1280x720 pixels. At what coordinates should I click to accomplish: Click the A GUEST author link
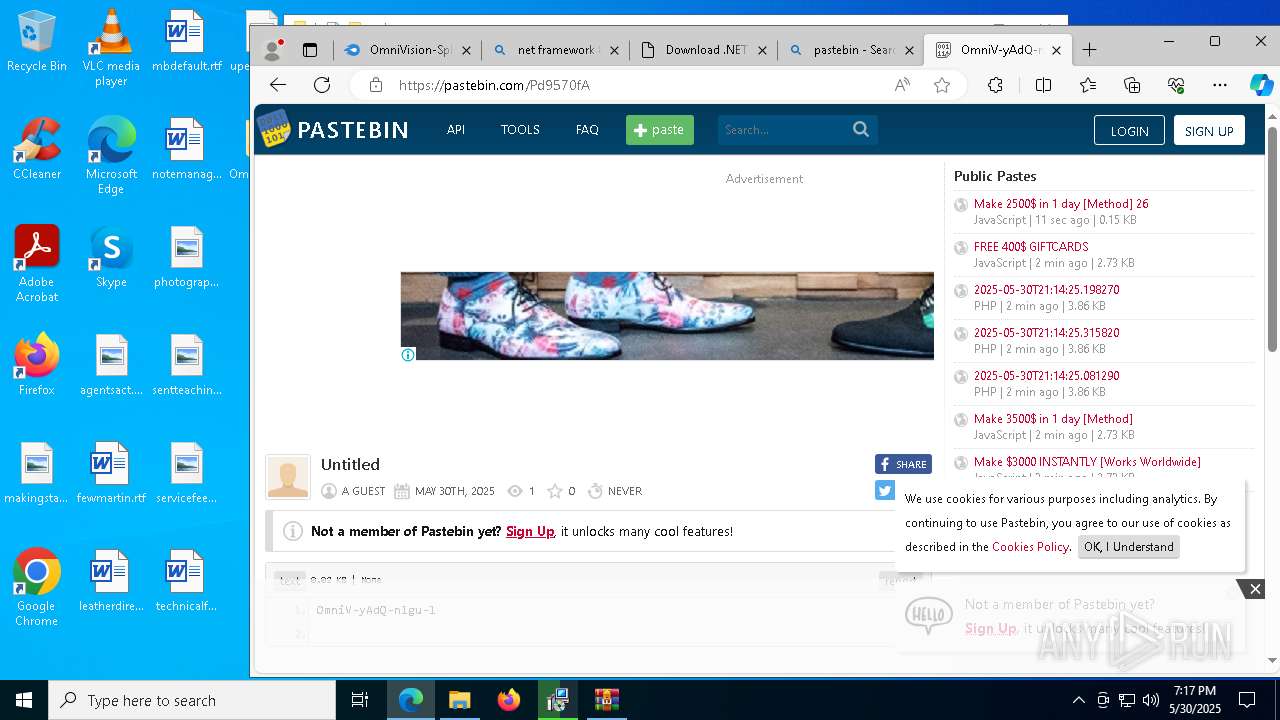pos(363,491)
